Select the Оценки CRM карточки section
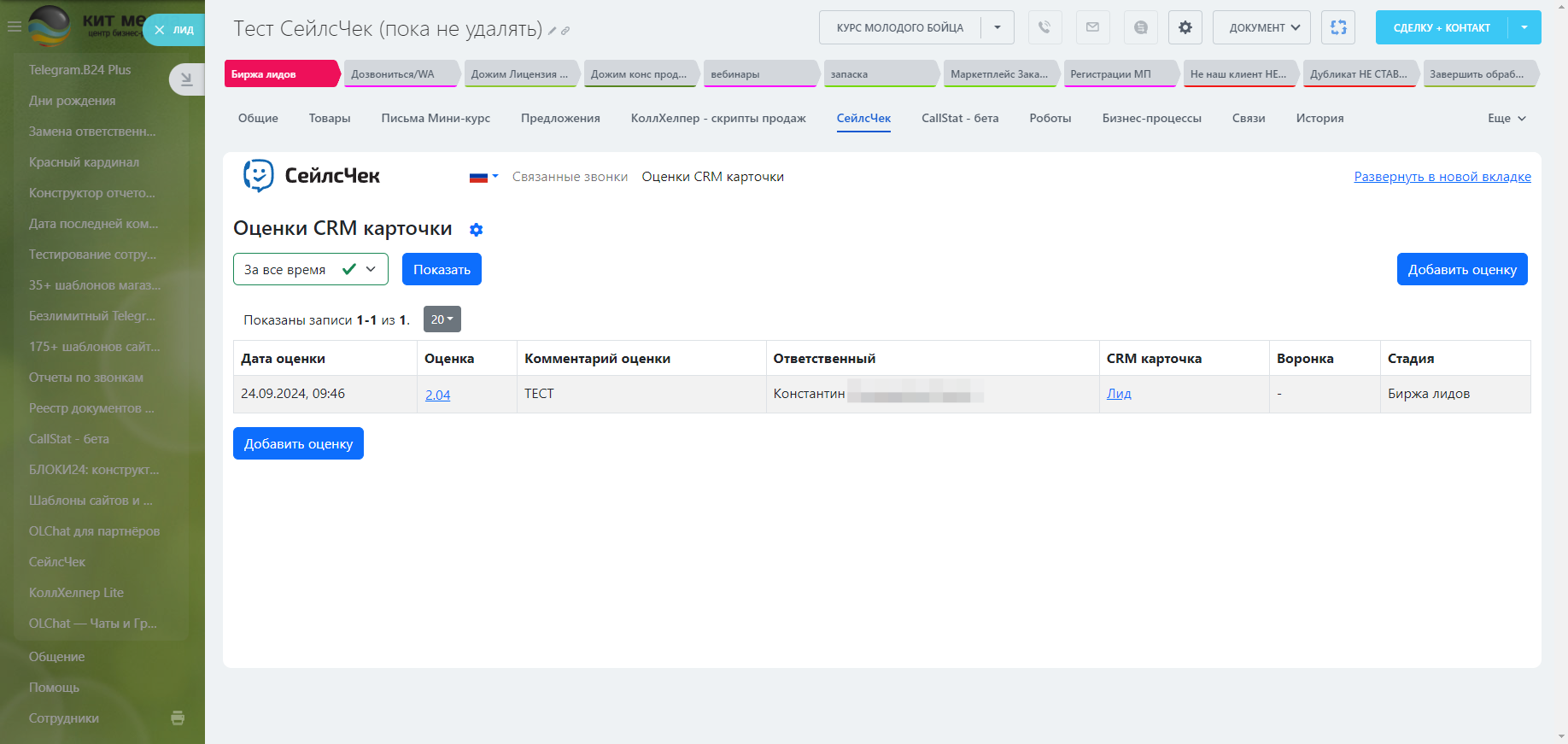This screenshot has width=1568, height=744. pos(713,177)
